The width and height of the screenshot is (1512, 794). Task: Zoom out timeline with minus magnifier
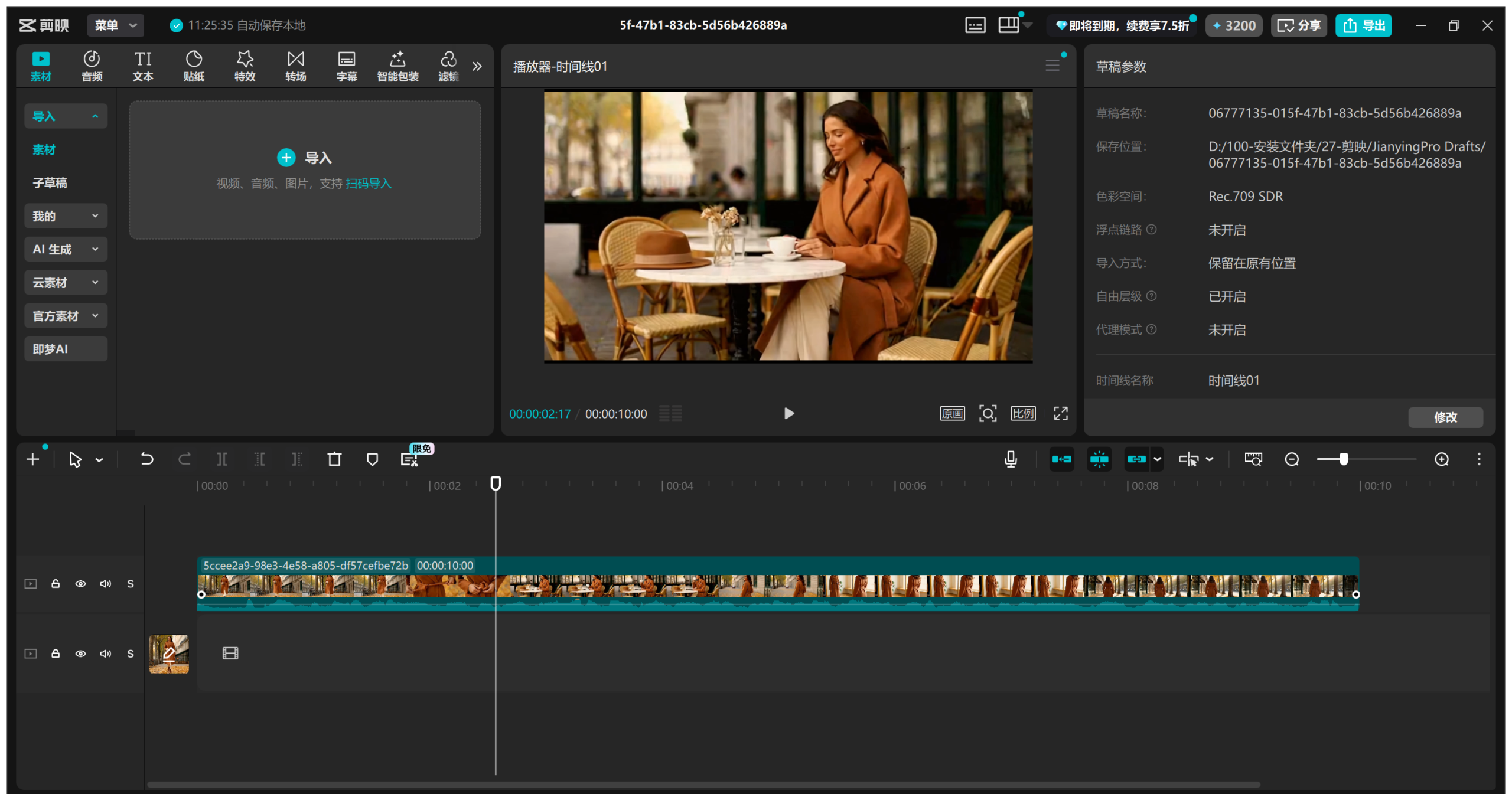click(1292, 459)
